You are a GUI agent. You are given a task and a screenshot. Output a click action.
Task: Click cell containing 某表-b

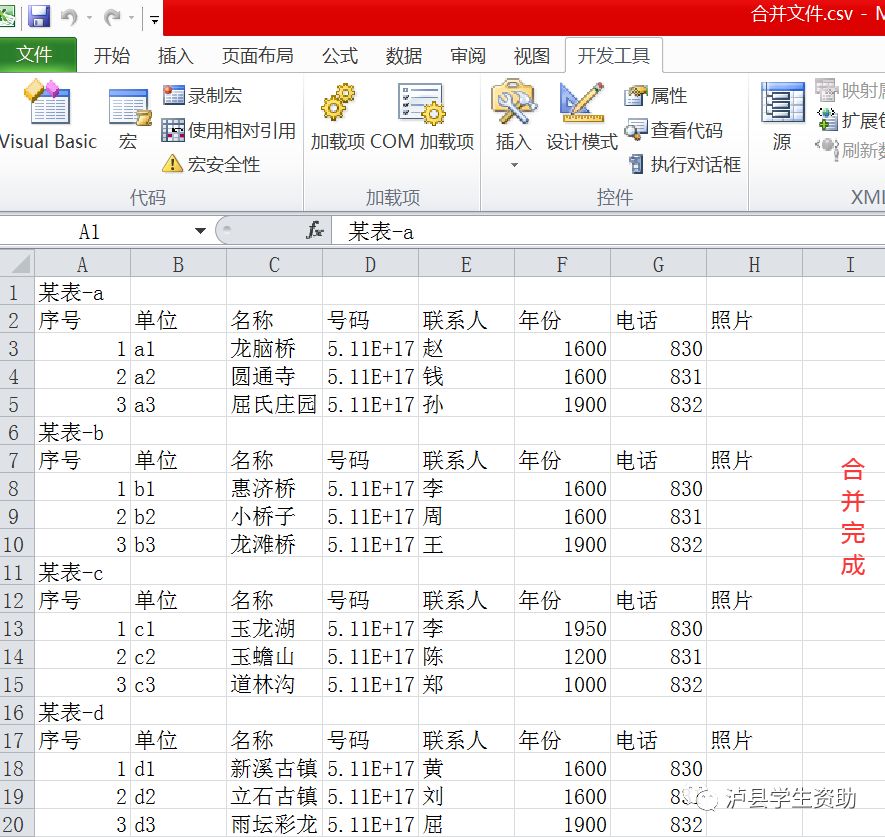point(82,432)
